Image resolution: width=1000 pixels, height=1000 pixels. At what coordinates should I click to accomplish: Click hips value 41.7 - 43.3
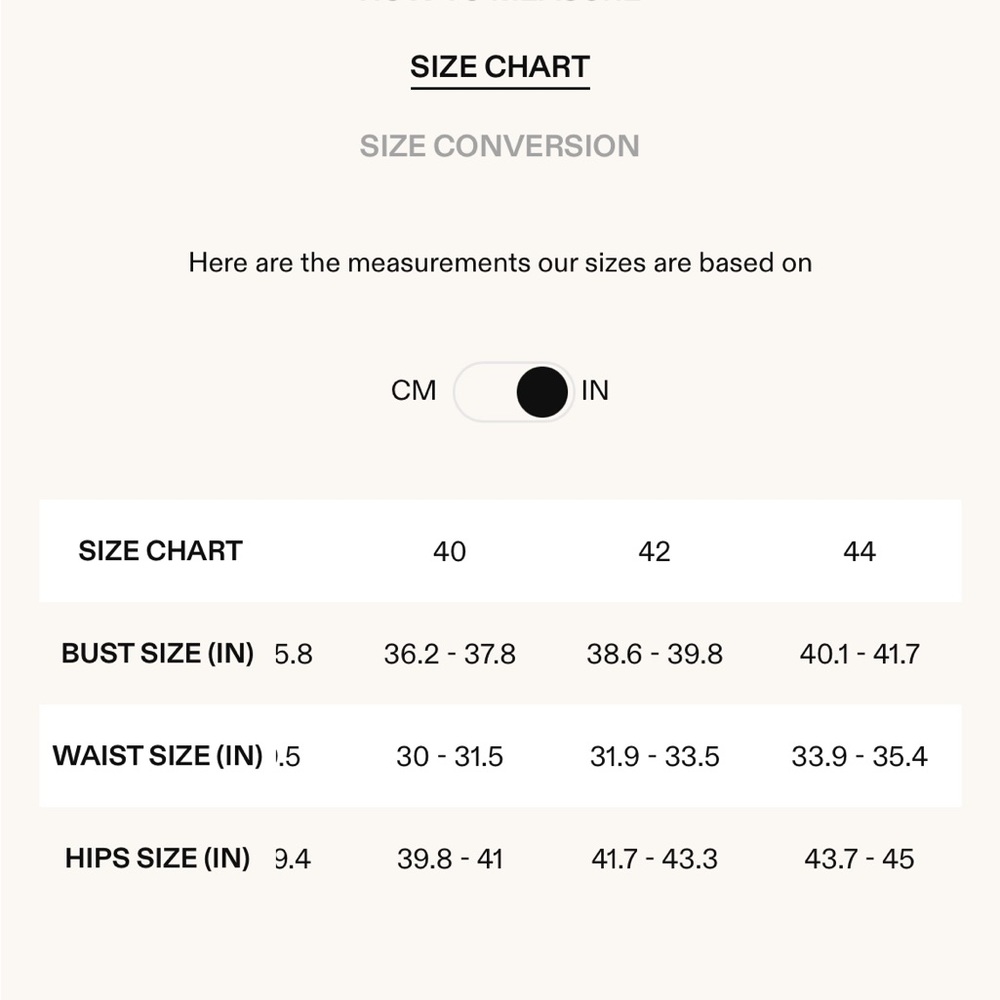[654, 859]
